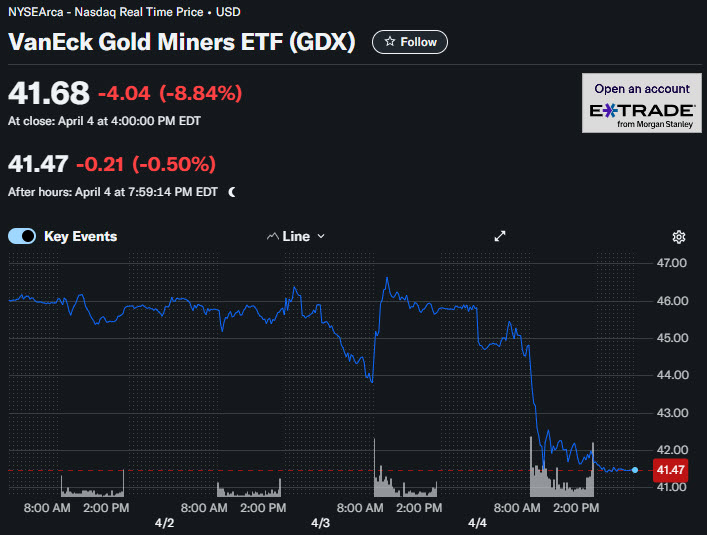Viewport: 707px width, 535px height.
Task: Select the 4/4 date label on the chart axis
Action: [x=478, y=523]
